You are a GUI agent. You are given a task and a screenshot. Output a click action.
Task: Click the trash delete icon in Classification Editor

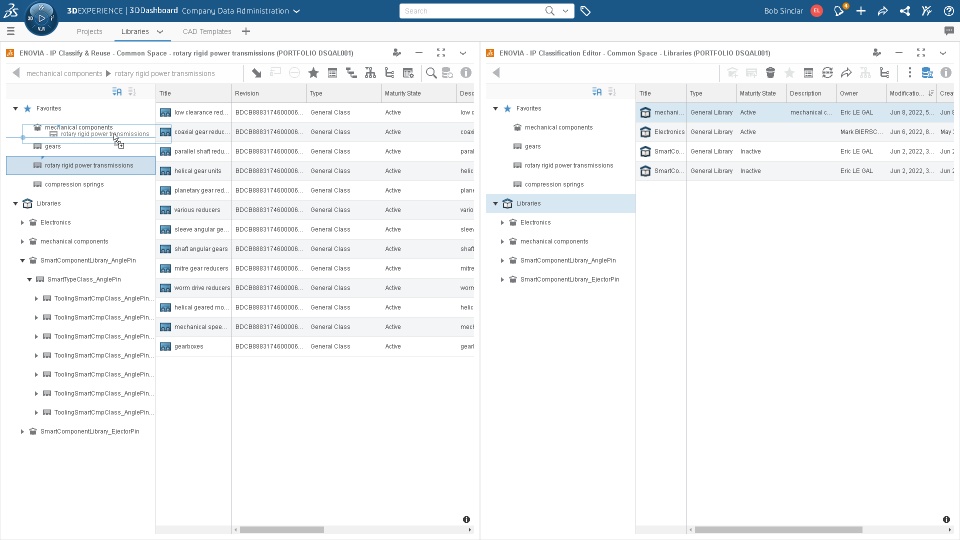[x=770, y=73]
